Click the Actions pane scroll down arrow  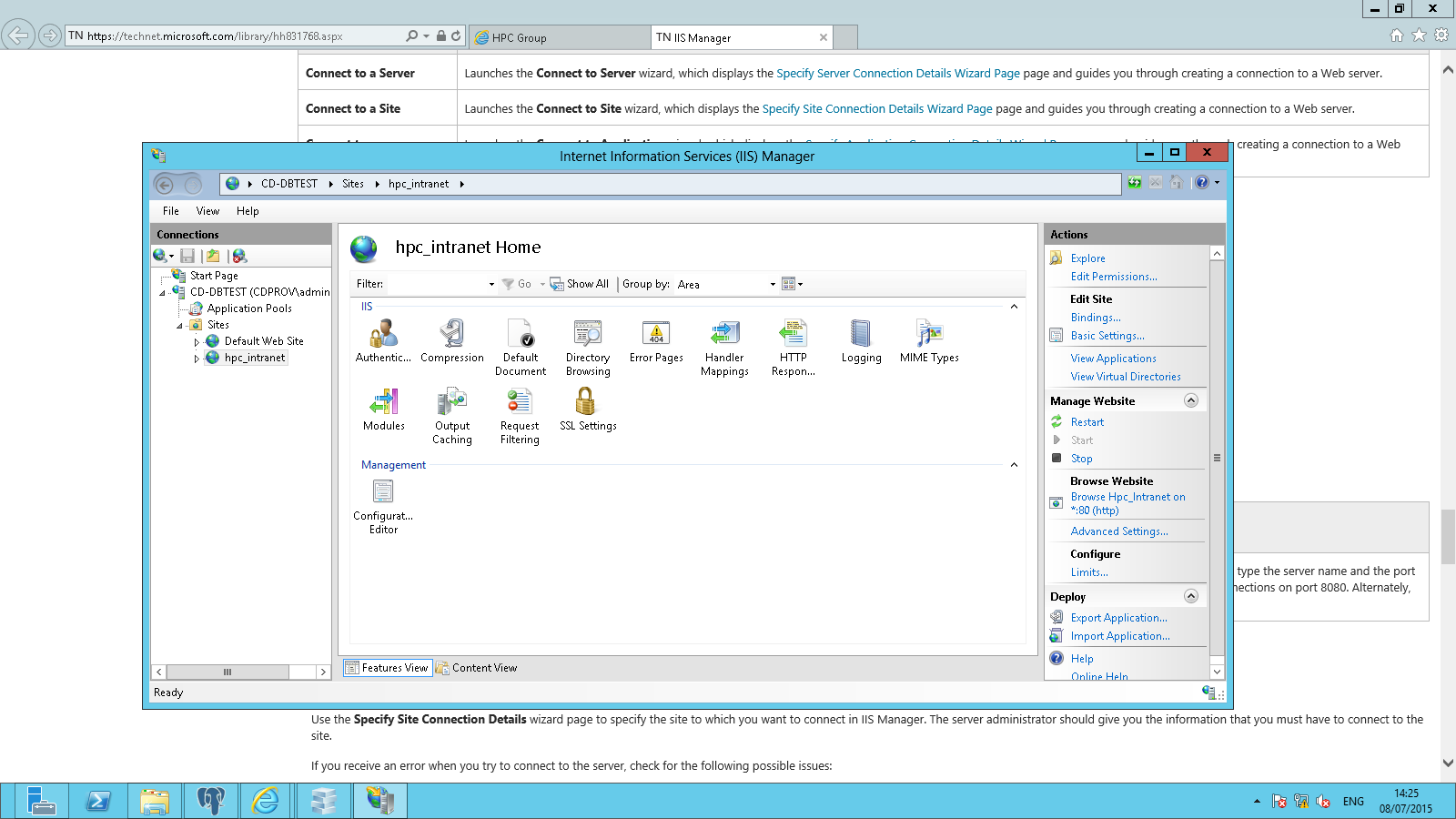point(1217,672)
